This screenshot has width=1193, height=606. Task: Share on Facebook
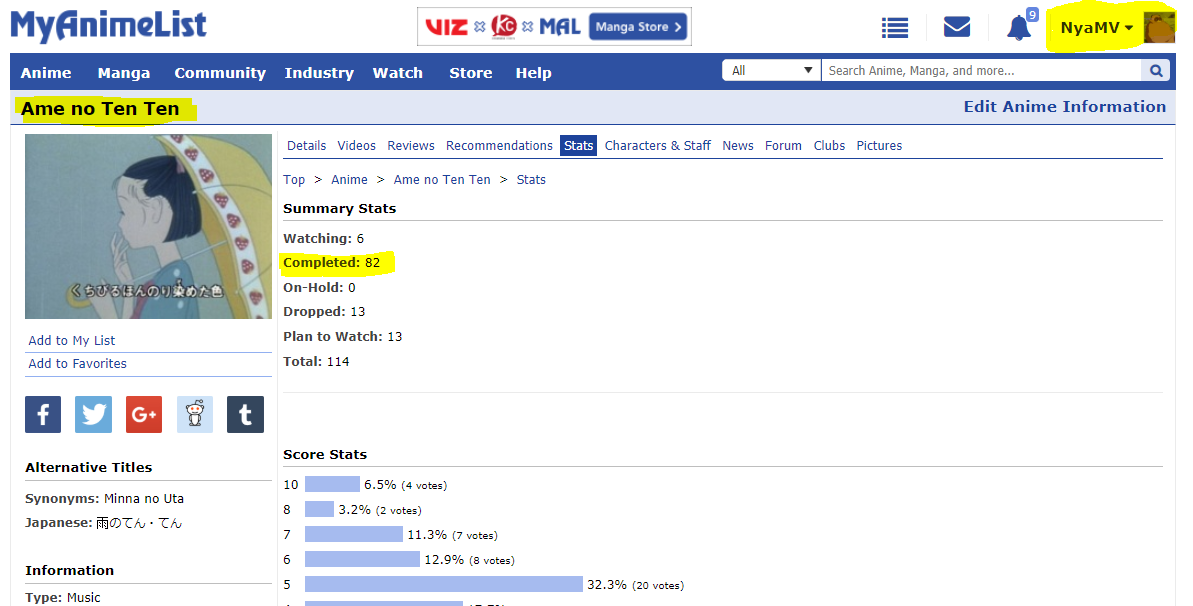click(x=43, y=414)
